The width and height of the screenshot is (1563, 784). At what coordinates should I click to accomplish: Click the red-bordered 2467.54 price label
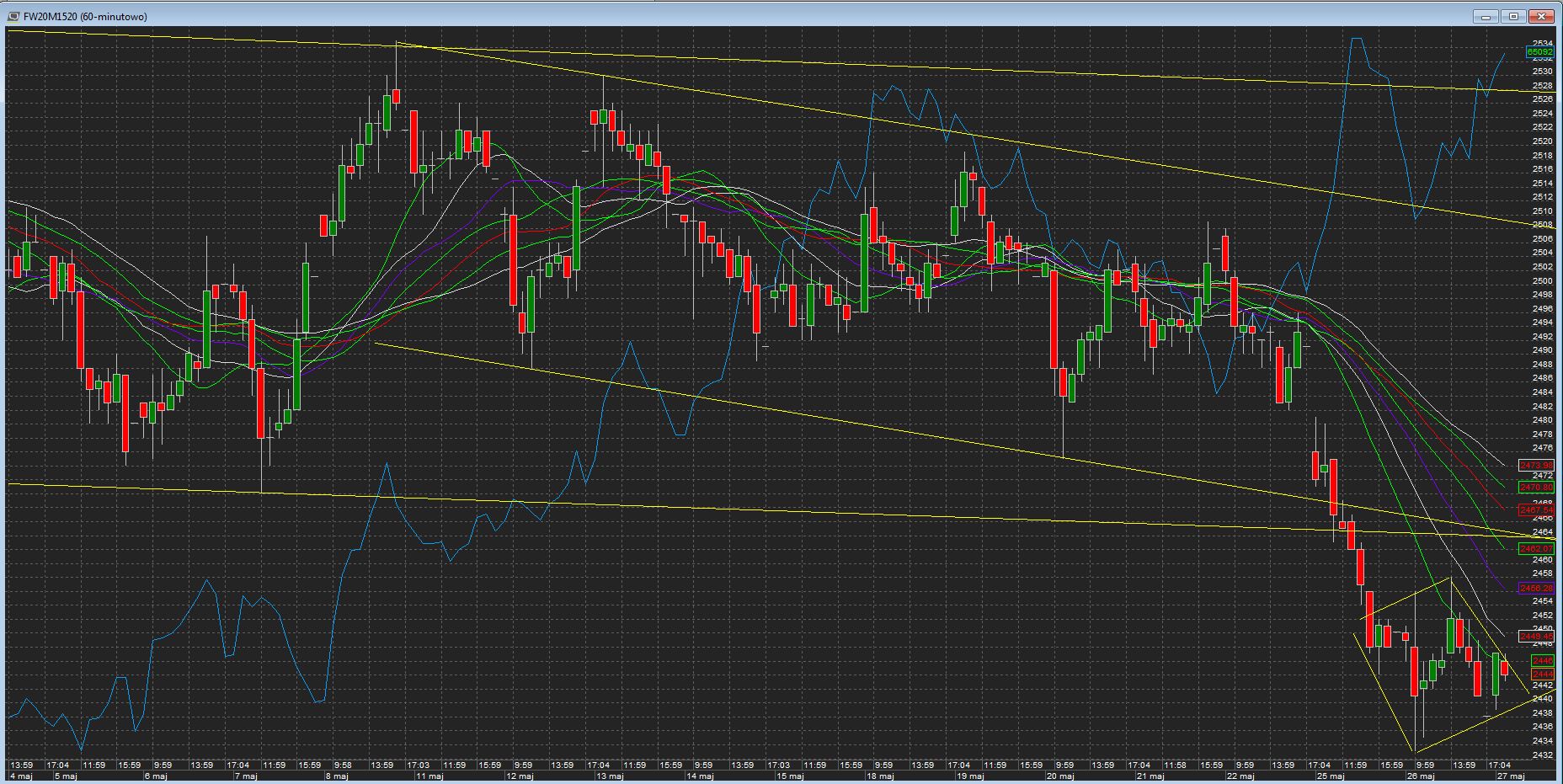click(1537, 510)
